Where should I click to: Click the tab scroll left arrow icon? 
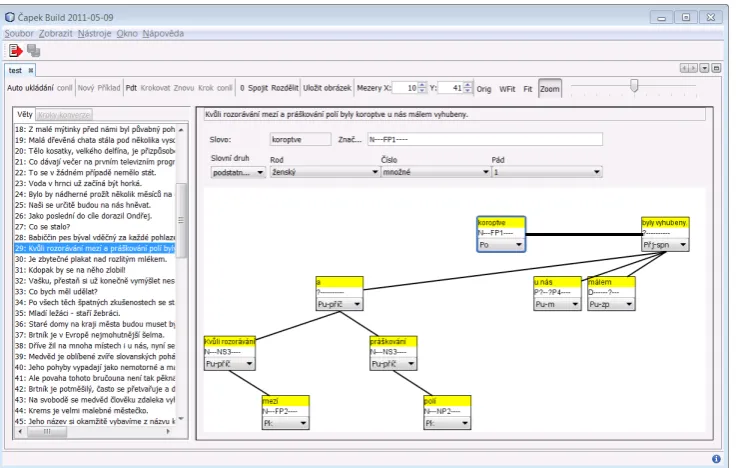(x=685, y=68)
